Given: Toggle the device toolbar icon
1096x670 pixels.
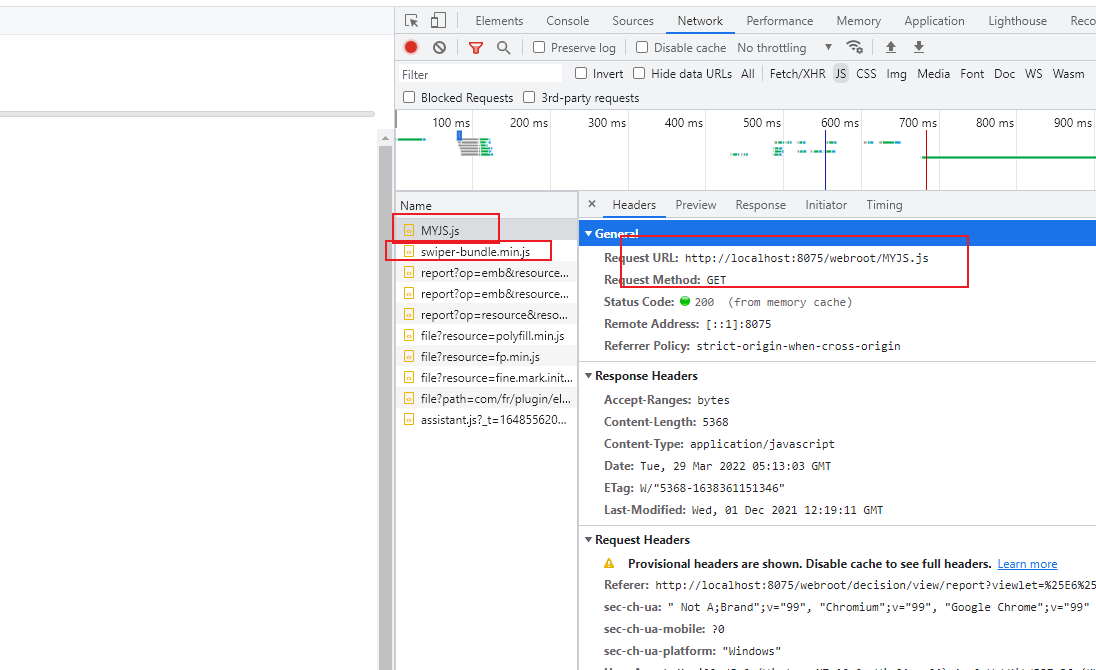Looking at the screenshot, I should pyautogui.click(x=438, y=21).
